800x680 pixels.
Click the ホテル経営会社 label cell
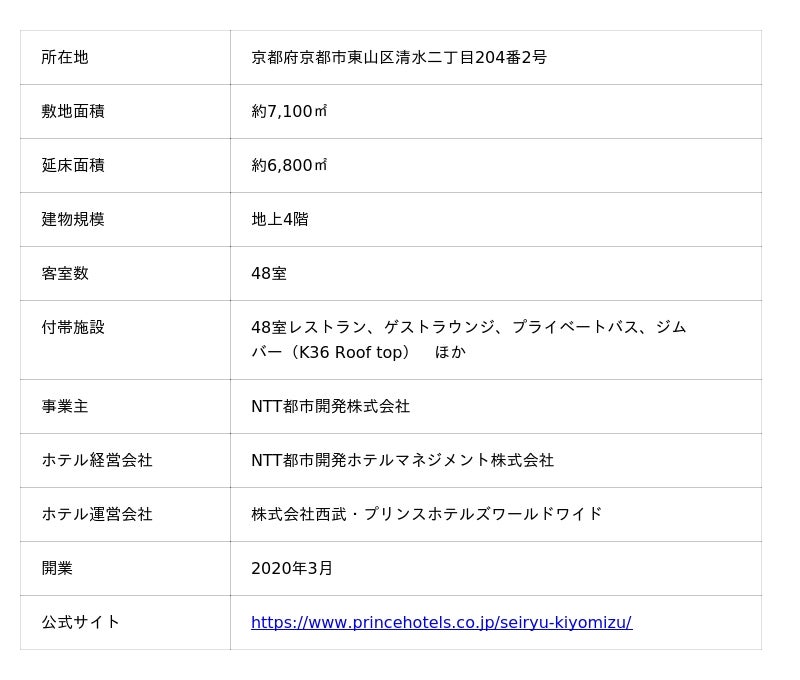[97, 460]
